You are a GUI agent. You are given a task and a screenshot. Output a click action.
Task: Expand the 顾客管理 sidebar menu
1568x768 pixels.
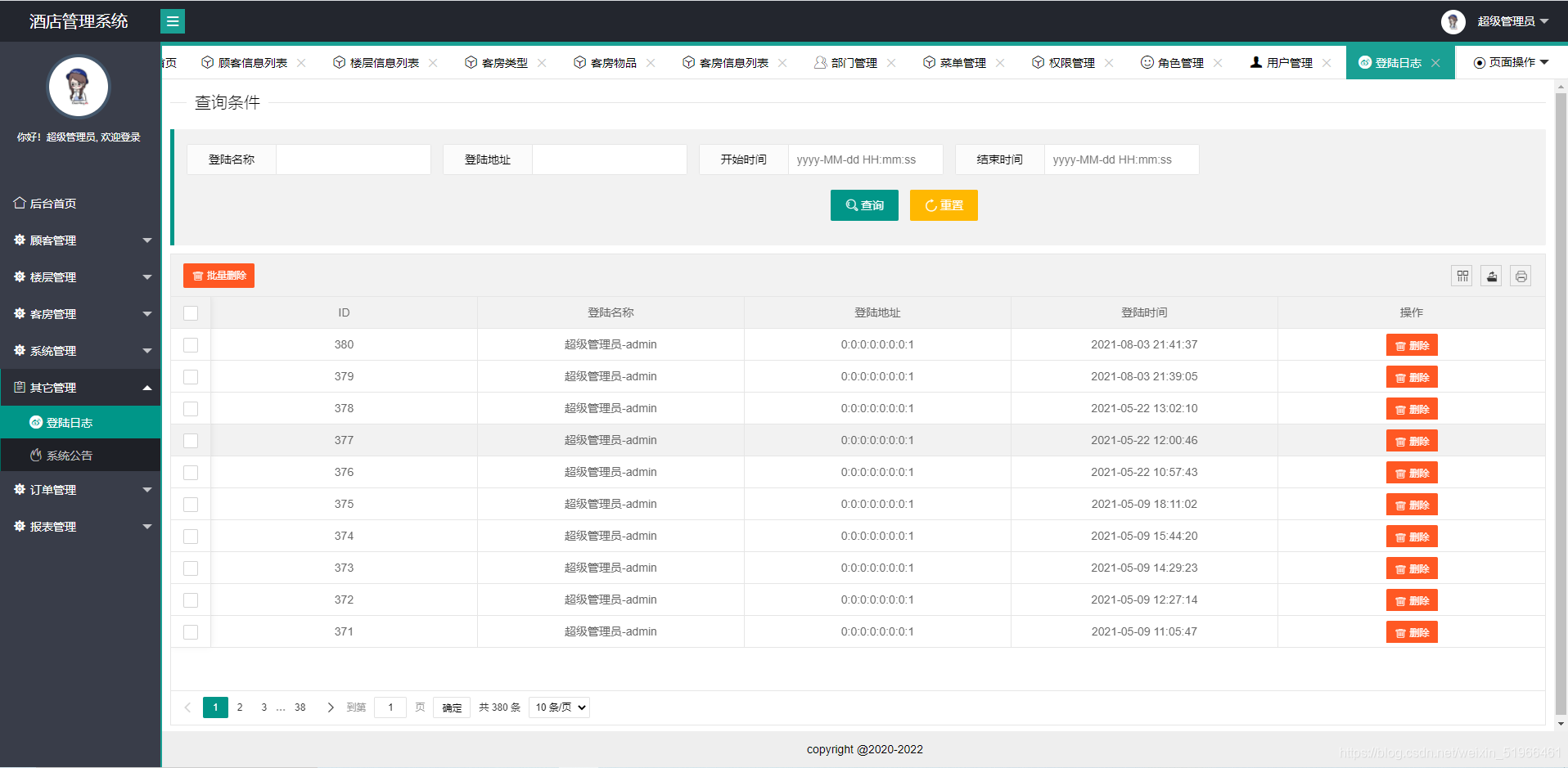tap(80, 240)
